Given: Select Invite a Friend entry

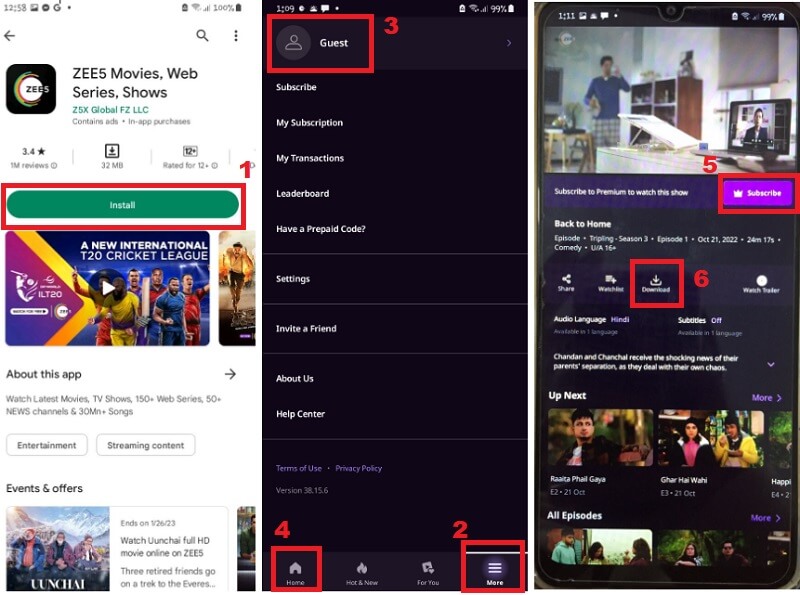Looking at the screenshot, I should tap(306, 329).
